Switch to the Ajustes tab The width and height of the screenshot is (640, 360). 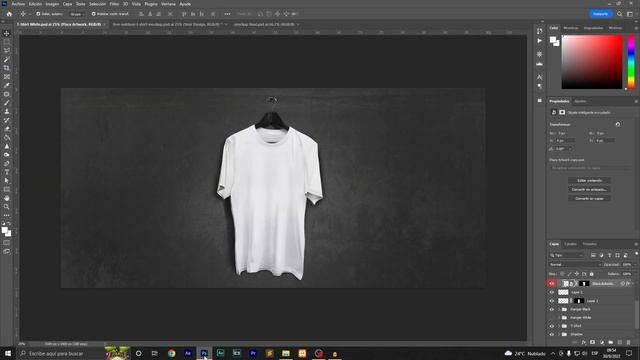coord(580,101)
